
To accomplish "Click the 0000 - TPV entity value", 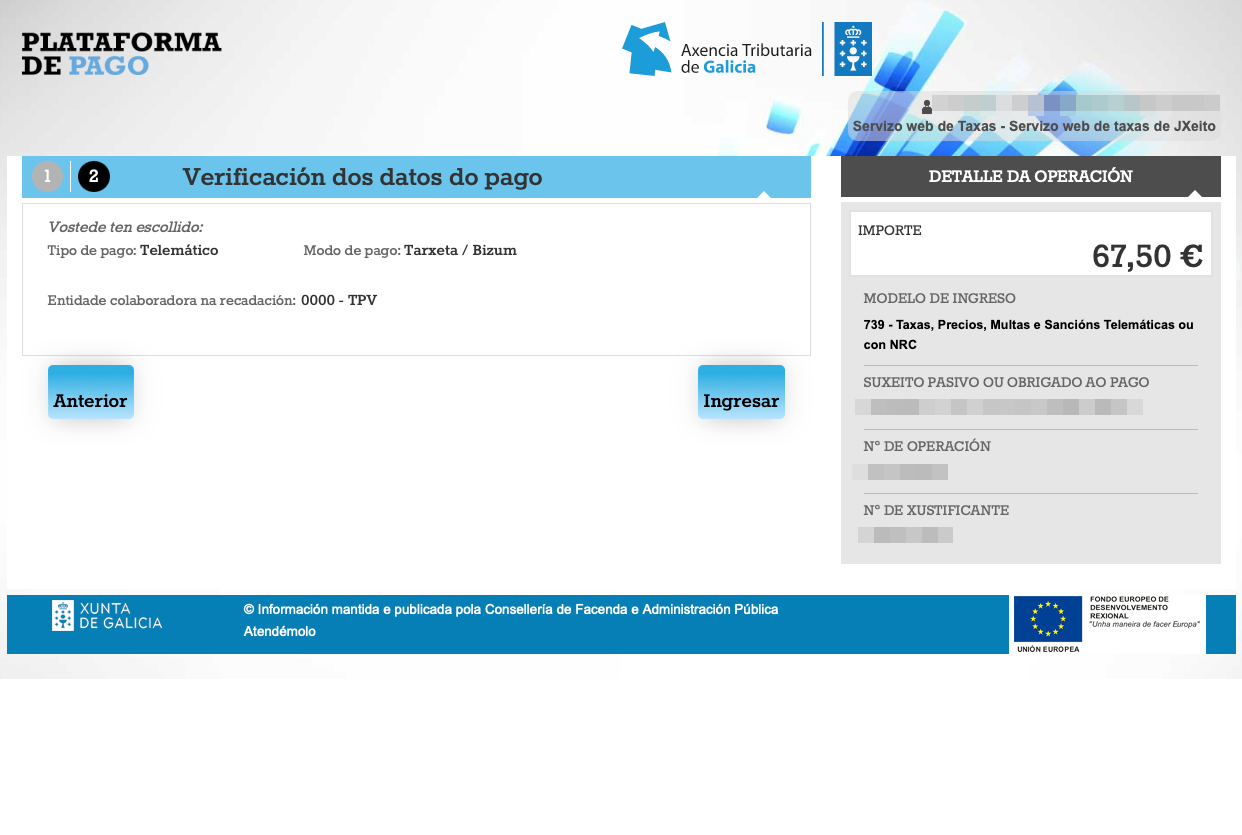I will click(x=339, y=300).
